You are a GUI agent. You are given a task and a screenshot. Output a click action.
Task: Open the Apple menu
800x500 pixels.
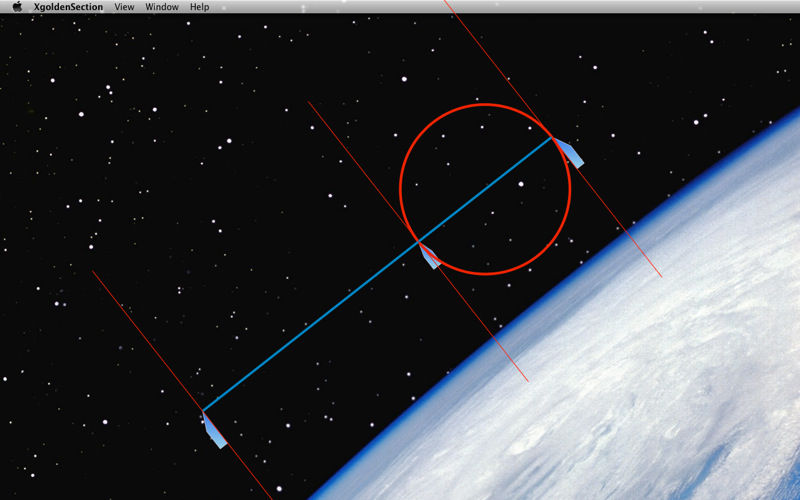[x=17, y=7]
